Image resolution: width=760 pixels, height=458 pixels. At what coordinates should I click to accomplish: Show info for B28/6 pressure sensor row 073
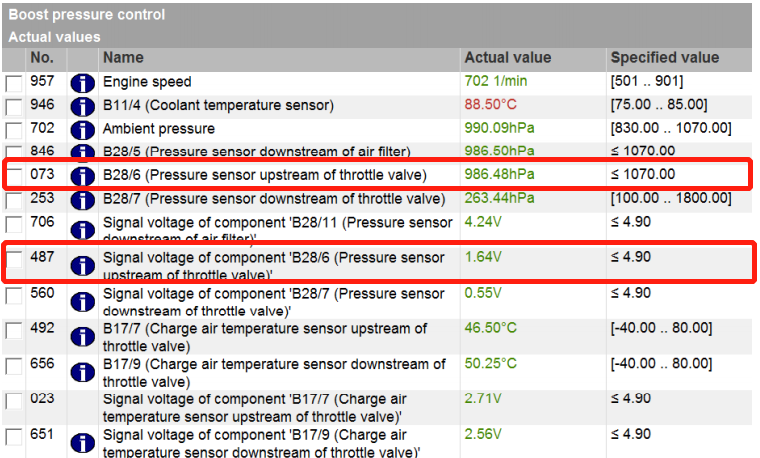click(82, 176)
